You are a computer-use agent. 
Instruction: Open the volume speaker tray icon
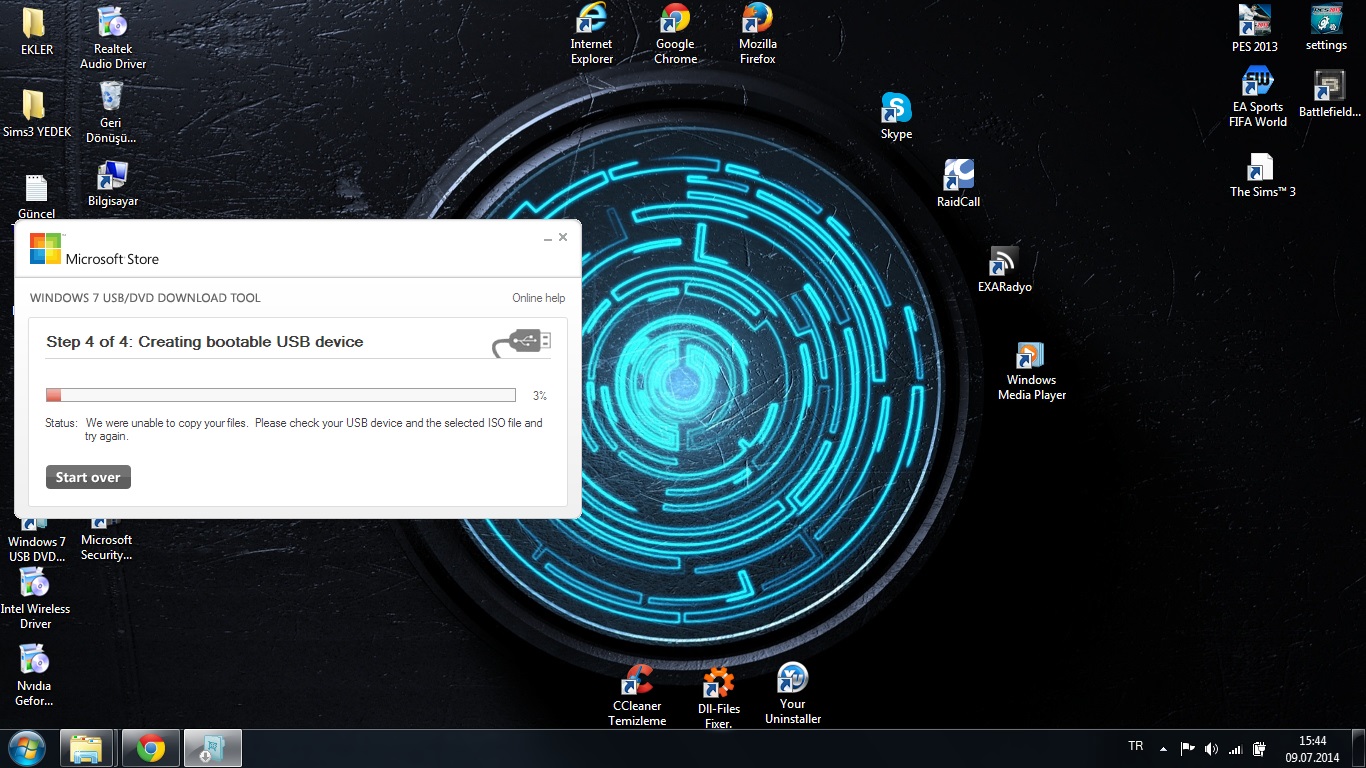(1212, 748)
